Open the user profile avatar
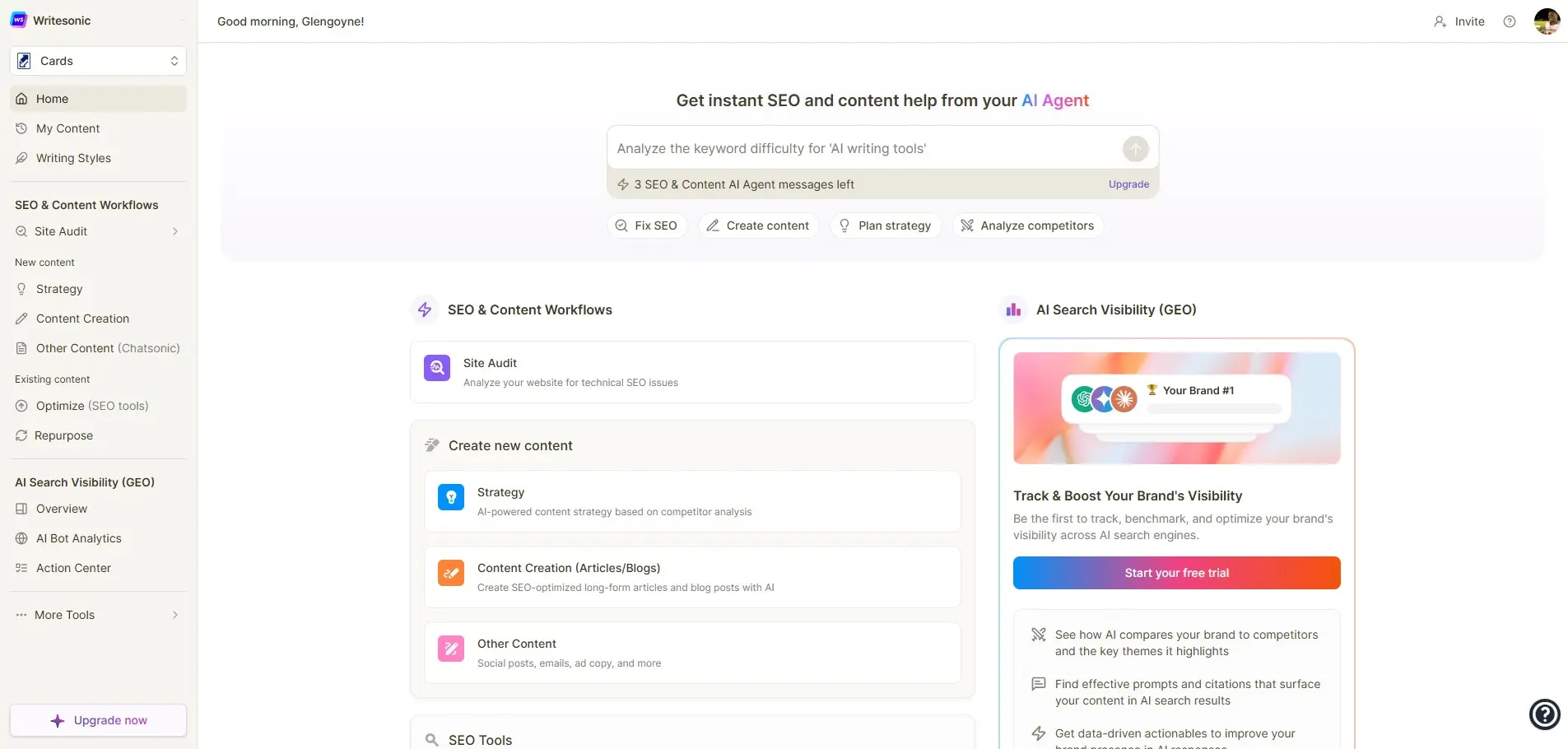 coord(1547,21)
